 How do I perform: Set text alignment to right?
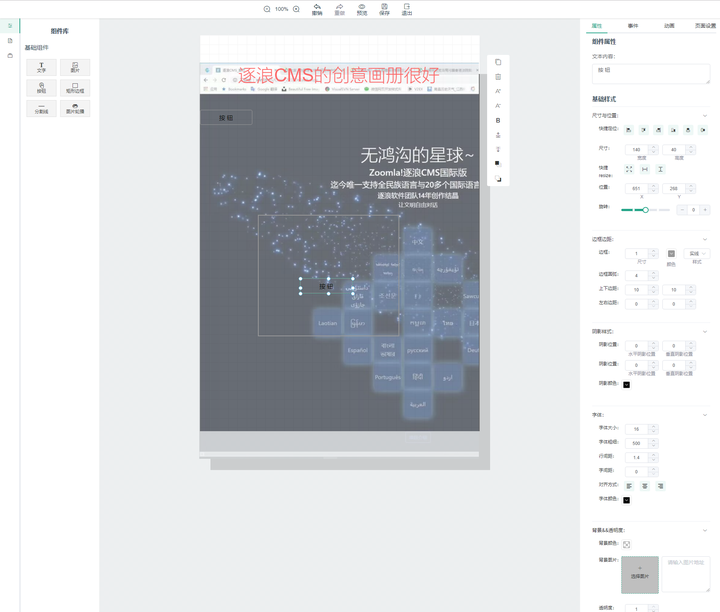[x=660, y=486]
